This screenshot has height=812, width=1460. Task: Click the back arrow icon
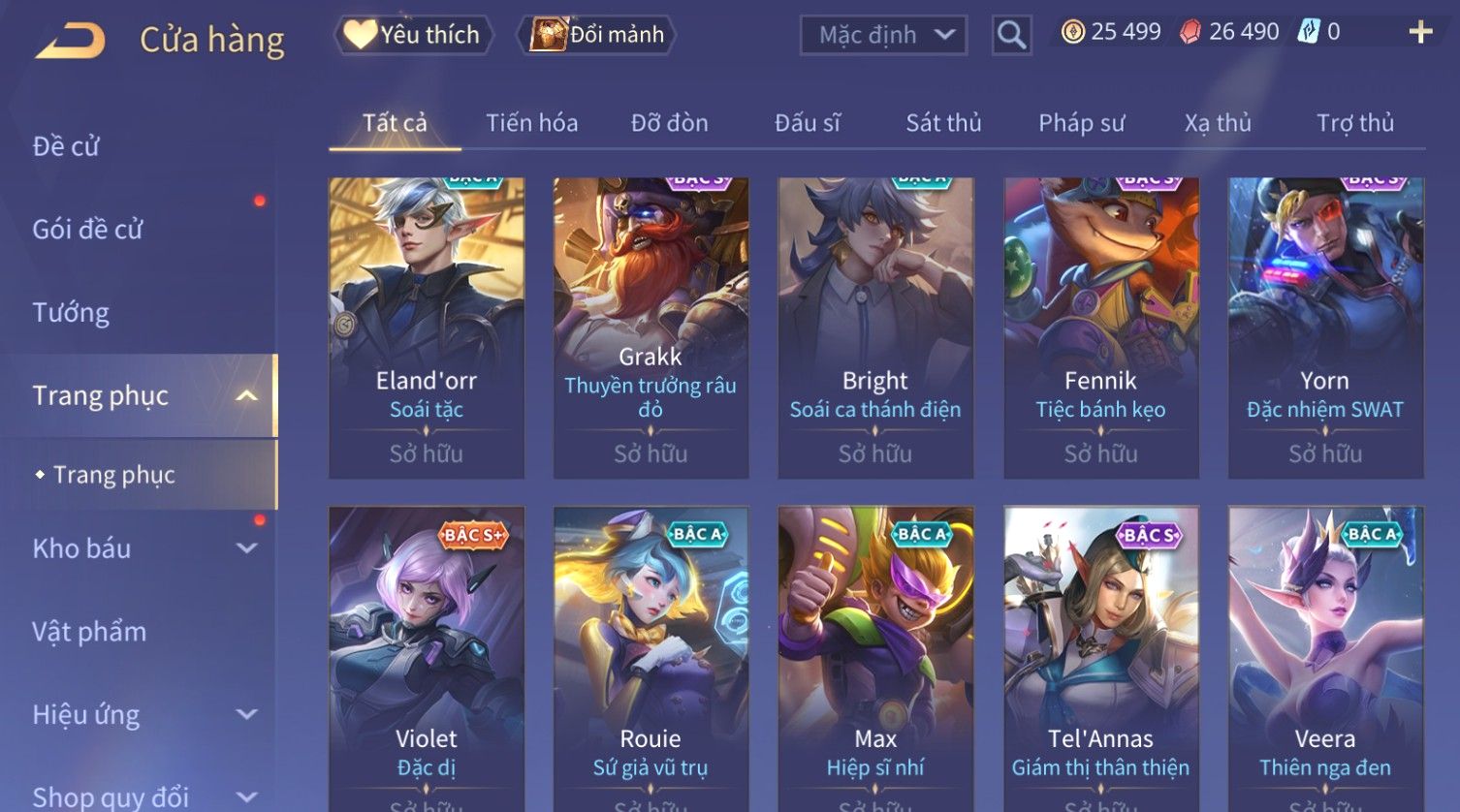pos(70,41)
